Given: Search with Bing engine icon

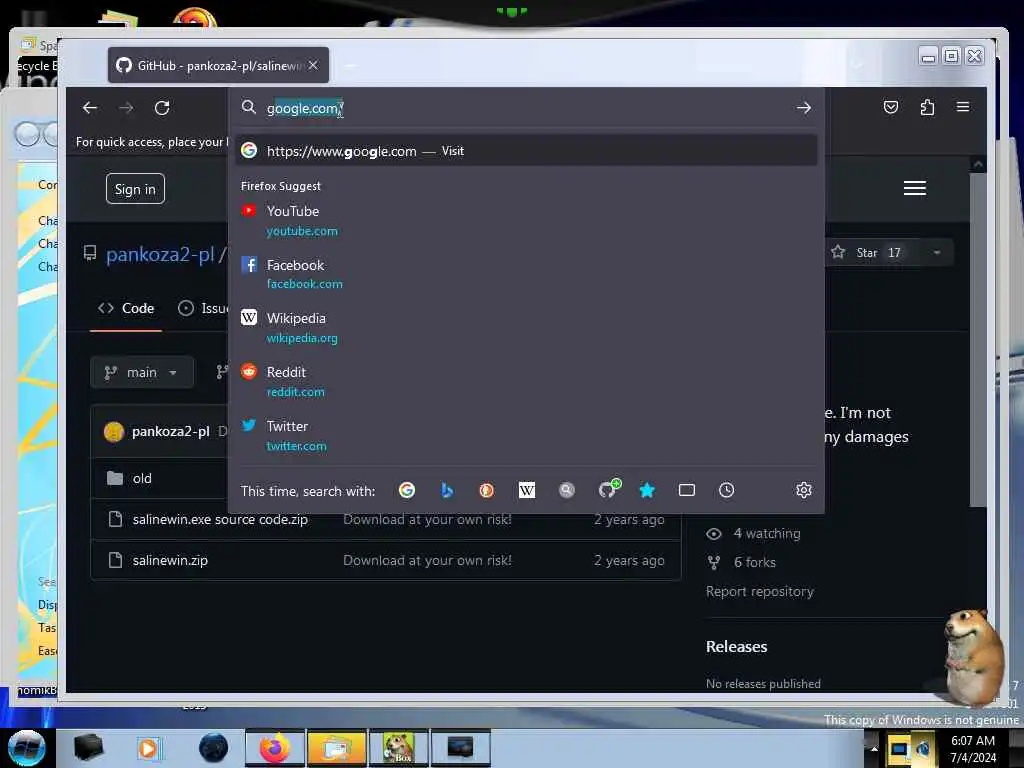Looking at the screenshot, I should coord(447,490).
